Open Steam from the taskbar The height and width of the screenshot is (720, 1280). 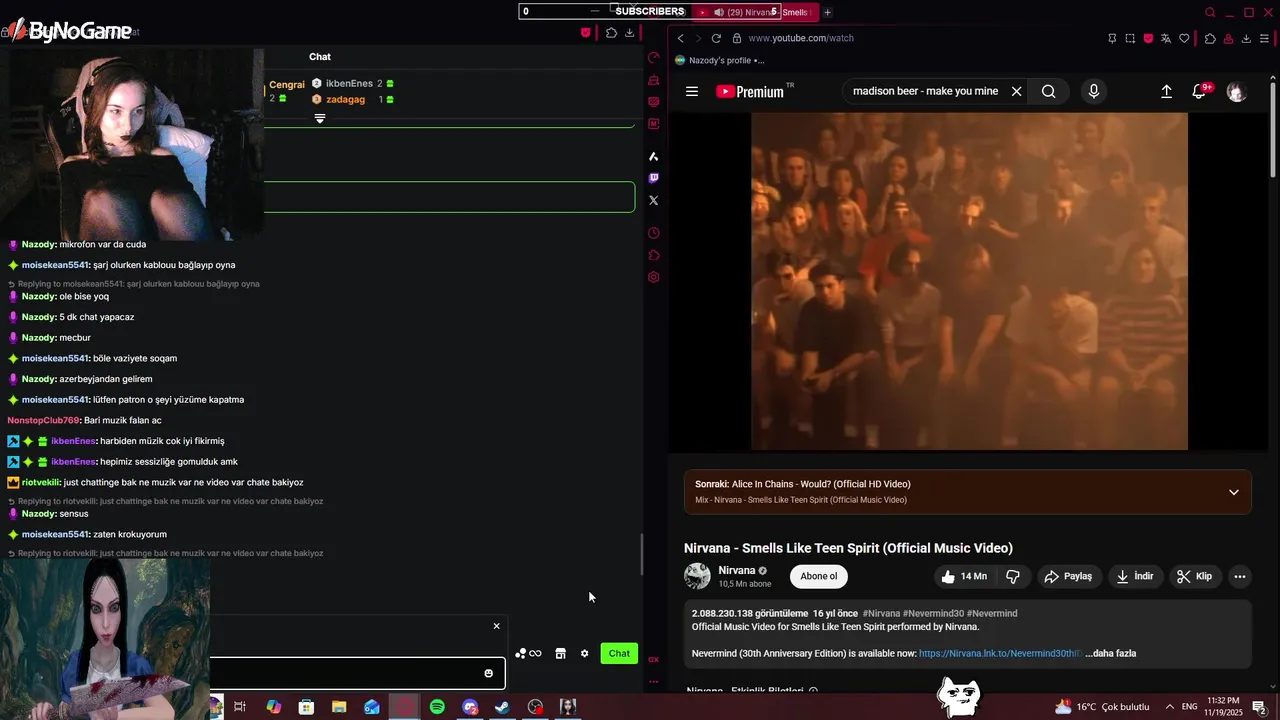pyautogui.click(x=502, y=707)
